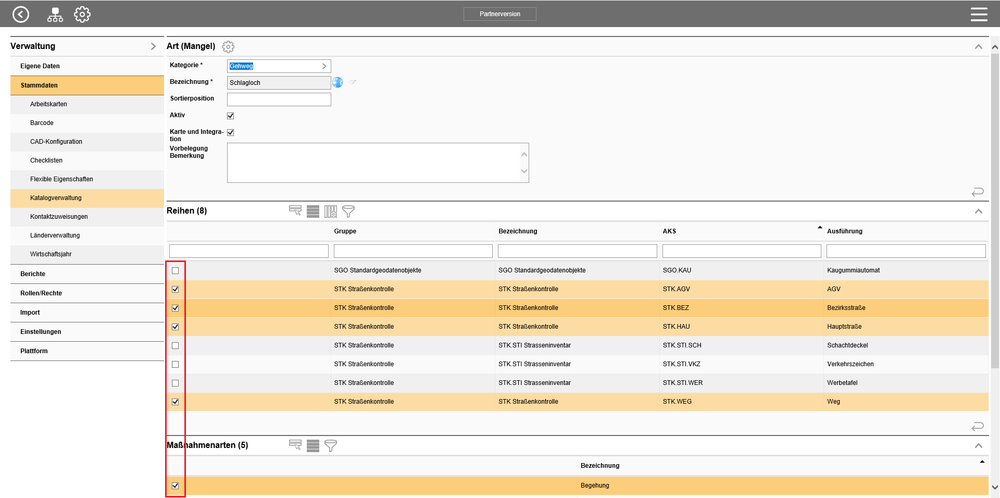Toggle the Karte und Integration checkbox
The image size is (1000, 498).
(x=231, y=132)
